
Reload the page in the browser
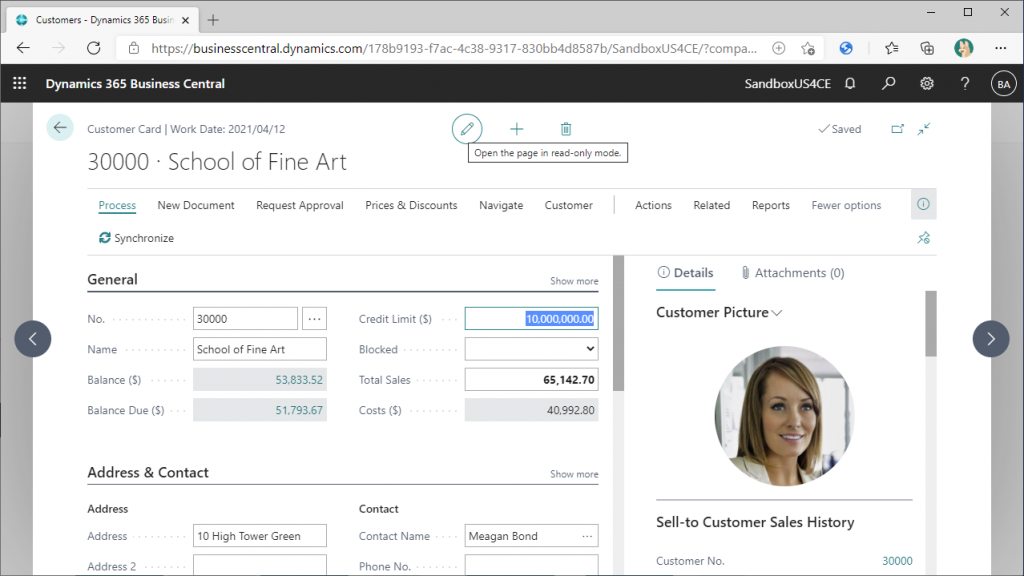94,48
